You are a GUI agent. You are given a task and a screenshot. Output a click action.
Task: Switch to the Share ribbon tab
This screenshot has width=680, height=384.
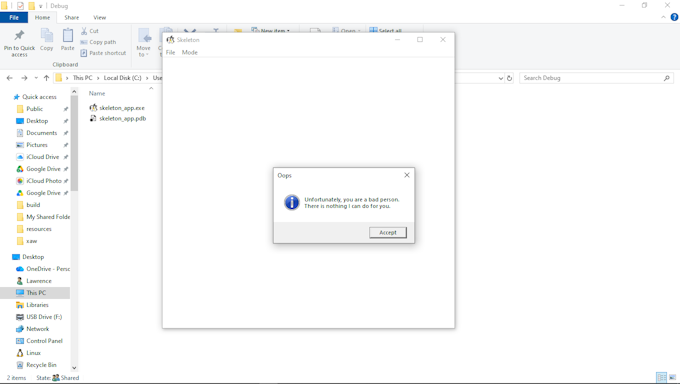(72, 17)
